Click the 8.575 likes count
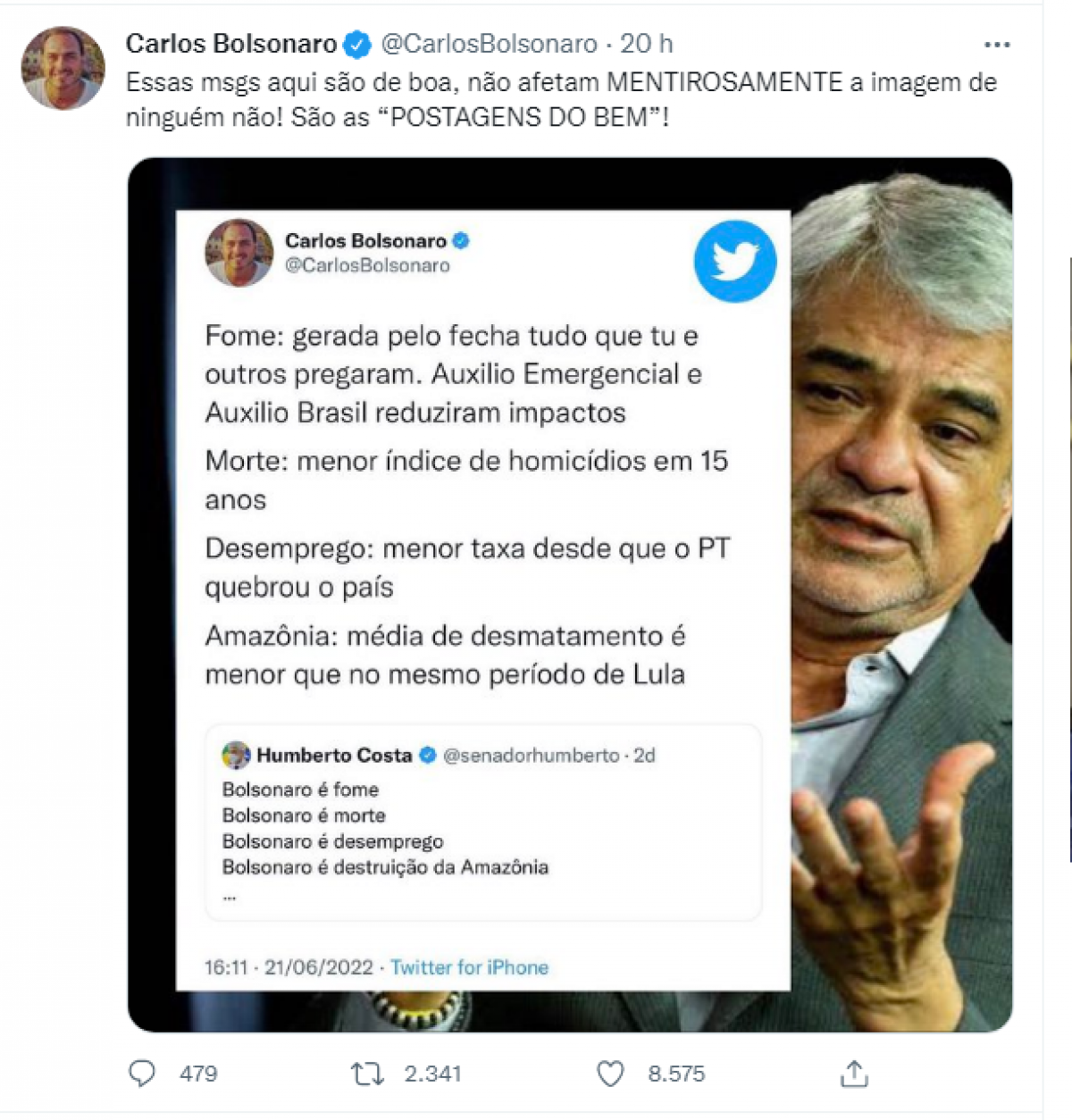Screen dimensions: 1072x1120 (676, 1073)
